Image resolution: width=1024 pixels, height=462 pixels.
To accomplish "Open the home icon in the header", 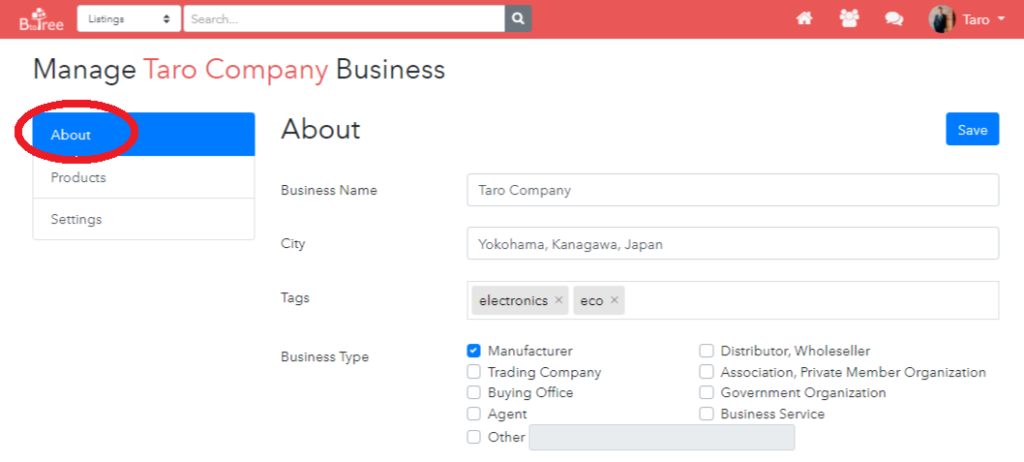I will pos(804,19).
